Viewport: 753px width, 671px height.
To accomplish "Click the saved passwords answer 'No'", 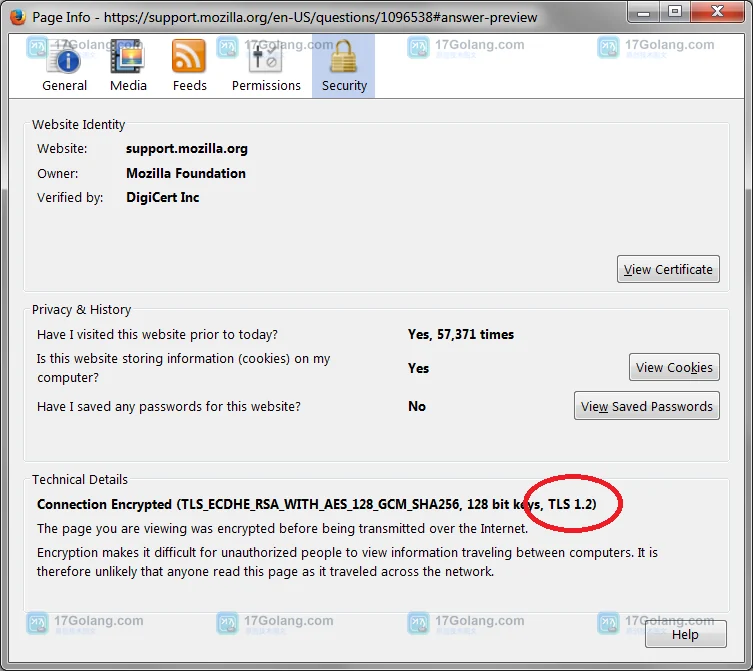I will [417, 406].
